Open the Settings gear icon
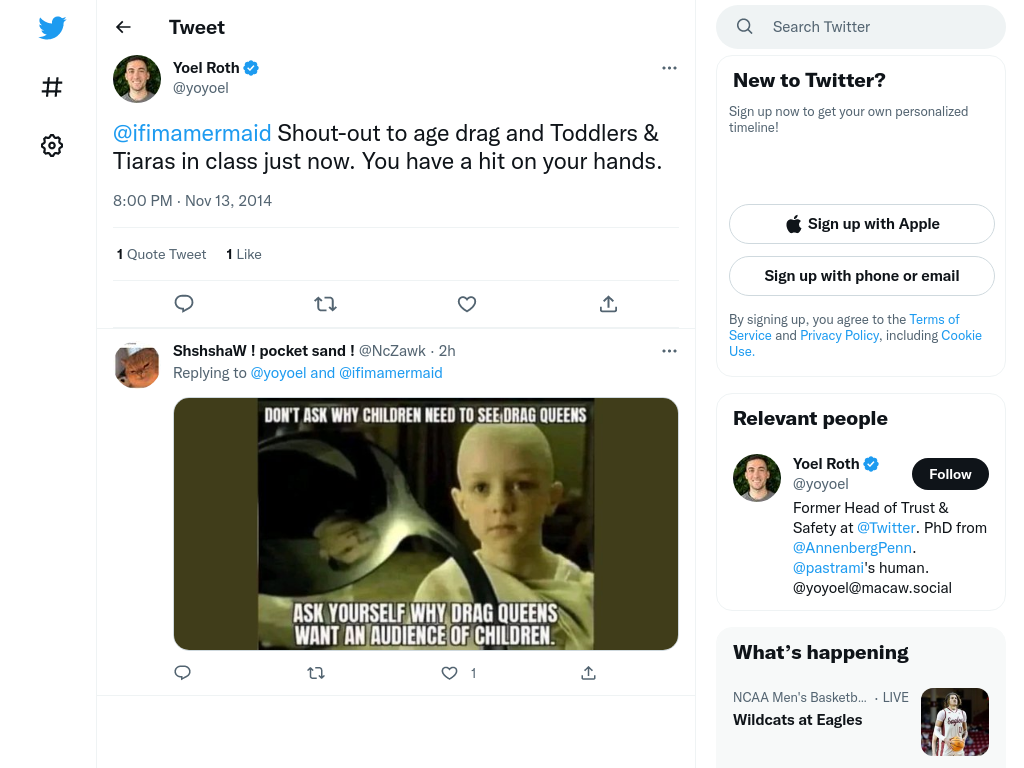 point(52,145)
